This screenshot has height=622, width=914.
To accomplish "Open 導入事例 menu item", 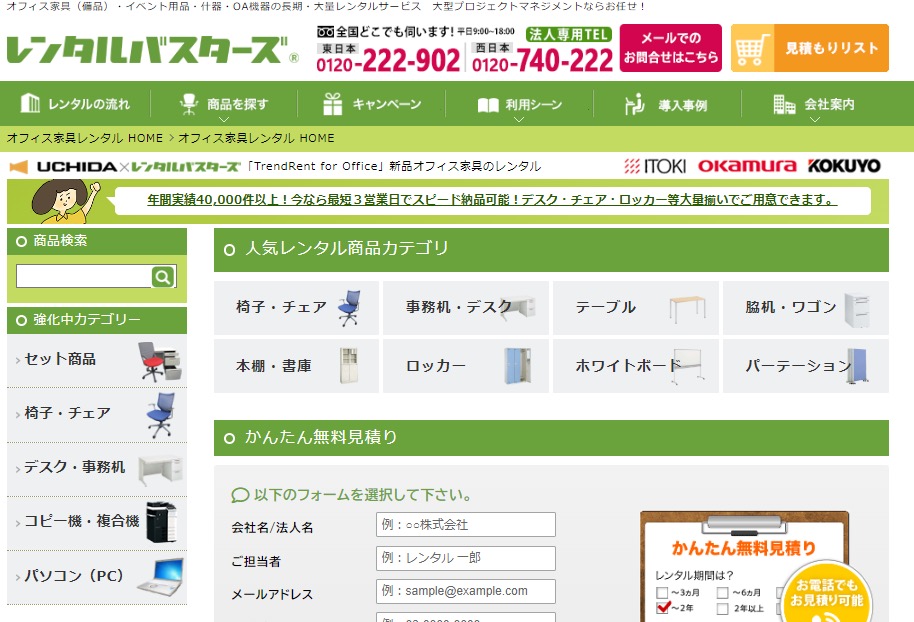I will (666, 105).
